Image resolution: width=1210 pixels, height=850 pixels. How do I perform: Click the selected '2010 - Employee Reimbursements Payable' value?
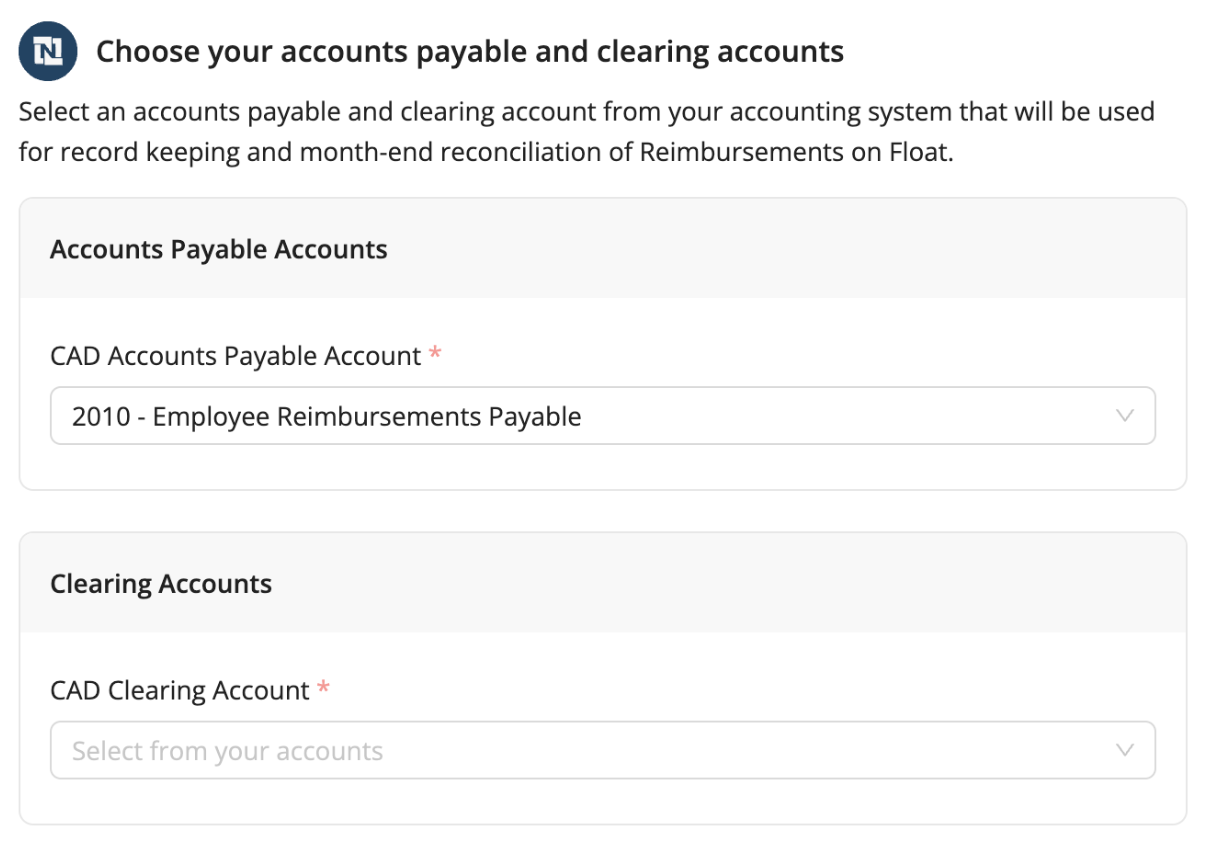[x=326, y=416]
